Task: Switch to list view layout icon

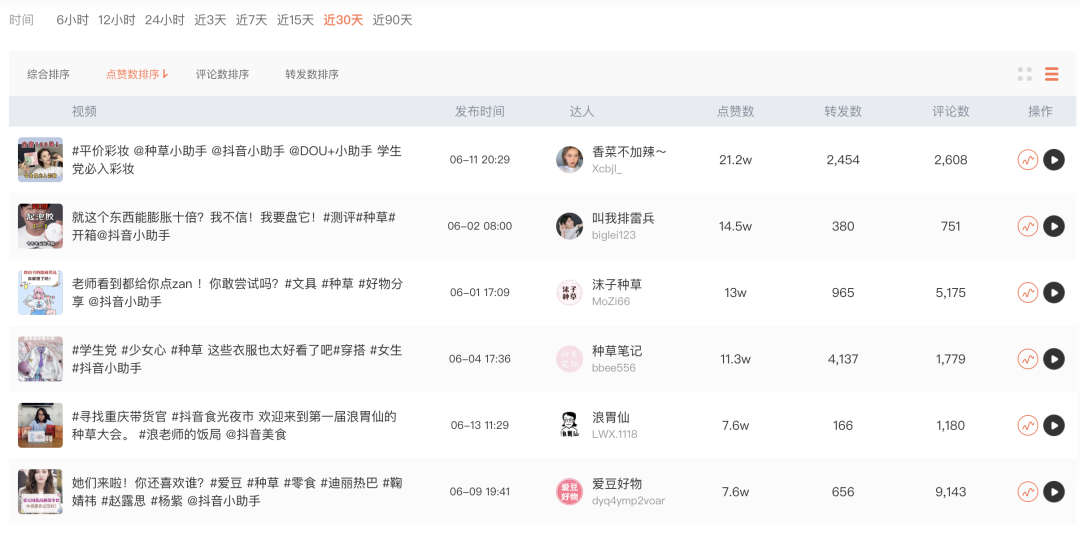Action: pos(1051,74)
